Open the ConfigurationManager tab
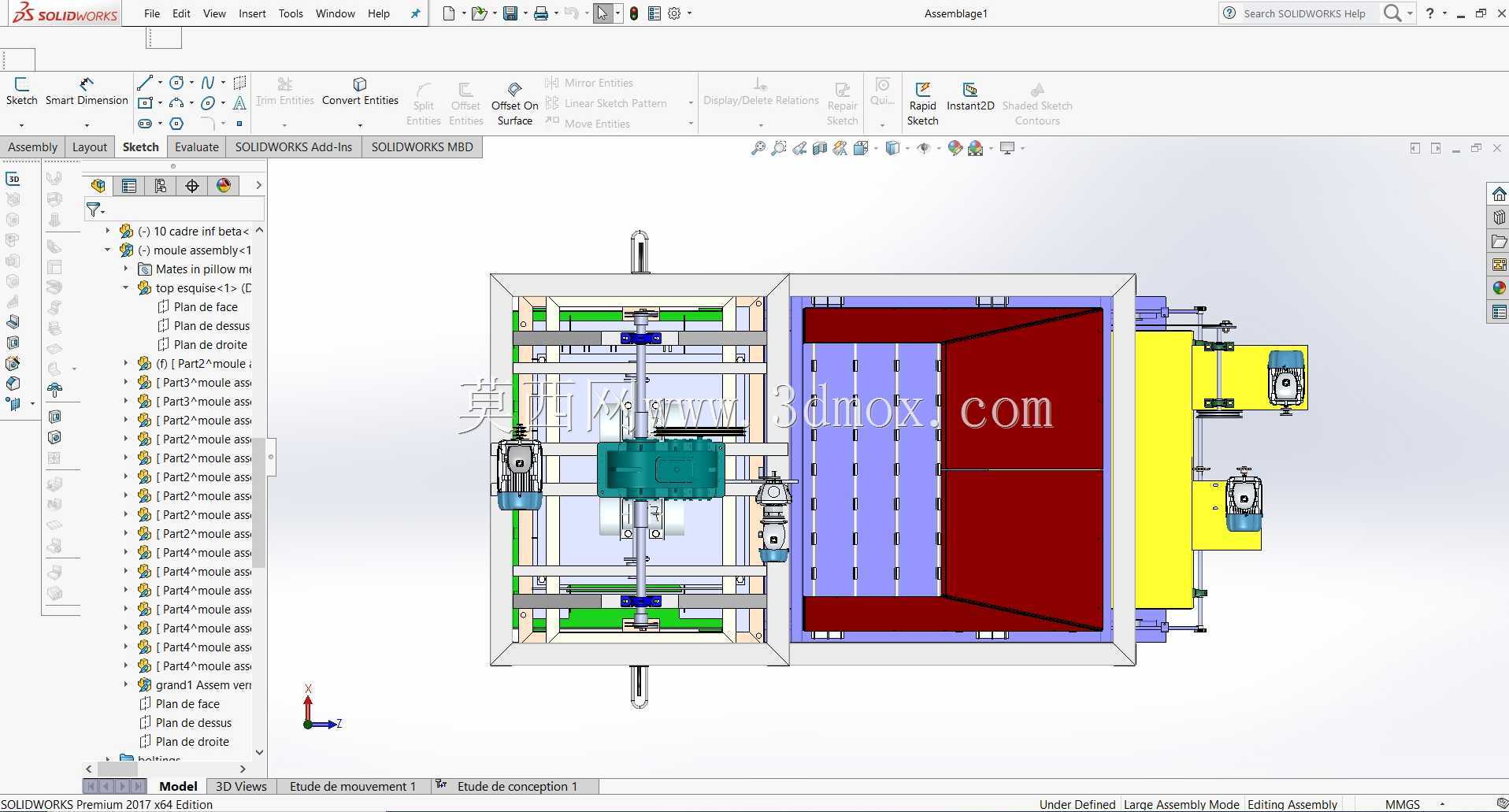The width and height of the screenshot is (1509, 812). tap(161, 186)
